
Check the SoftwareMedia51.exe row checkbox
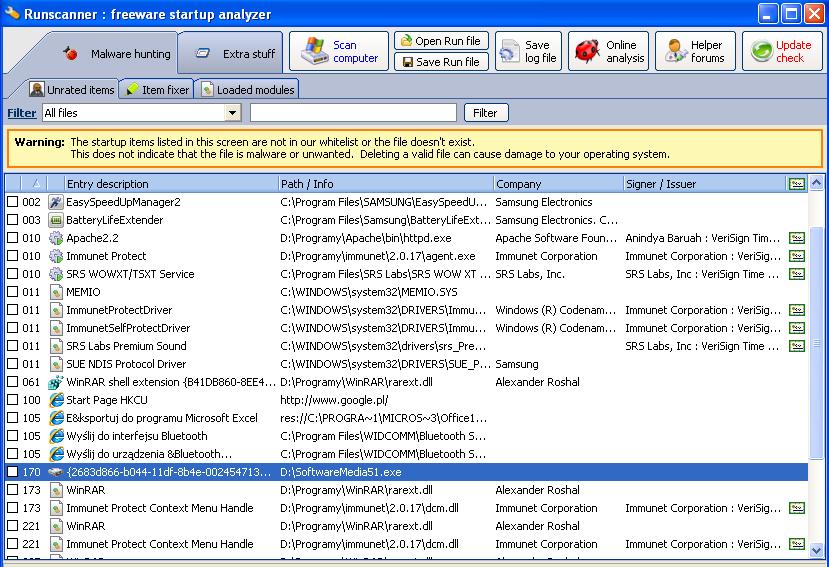pos(13,472)
